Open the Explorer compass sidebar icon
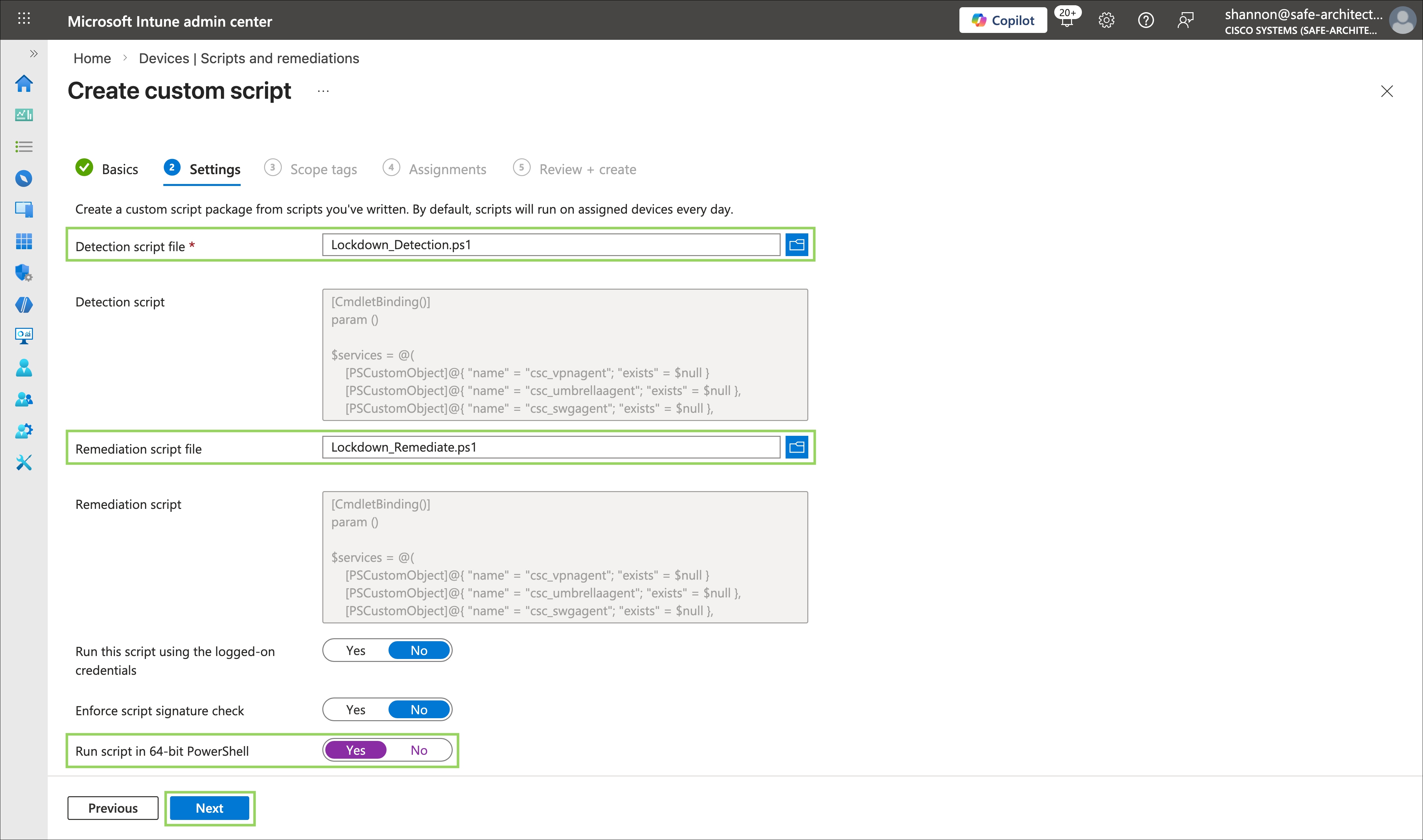The image size is (1423, 840). click(24, 179)
